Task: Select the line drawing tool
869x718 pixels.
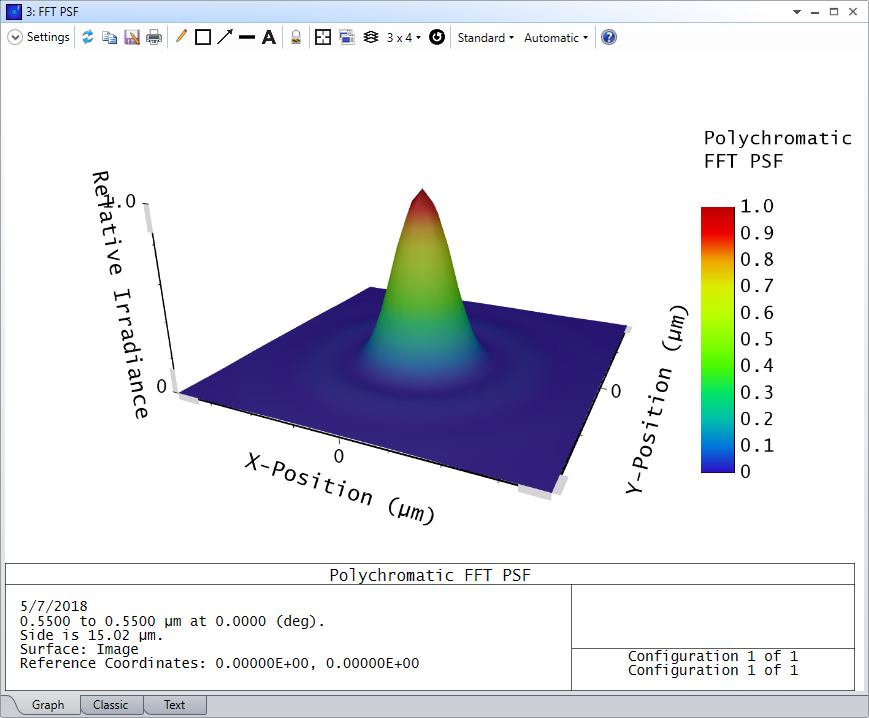Action: (x=247, y=37)
